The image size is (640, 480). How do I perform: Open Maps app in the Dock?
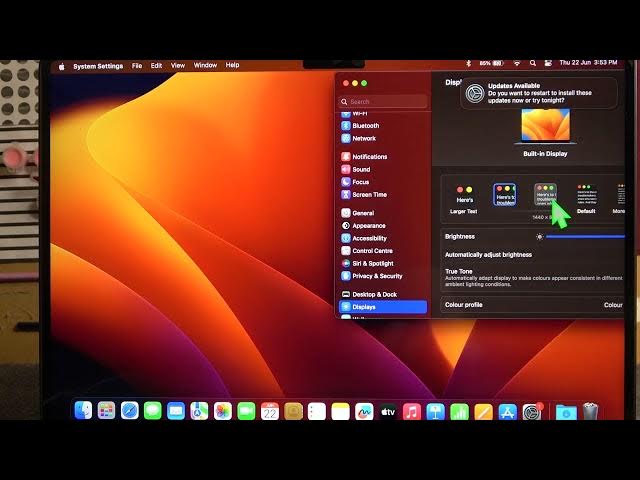point(199,411)
